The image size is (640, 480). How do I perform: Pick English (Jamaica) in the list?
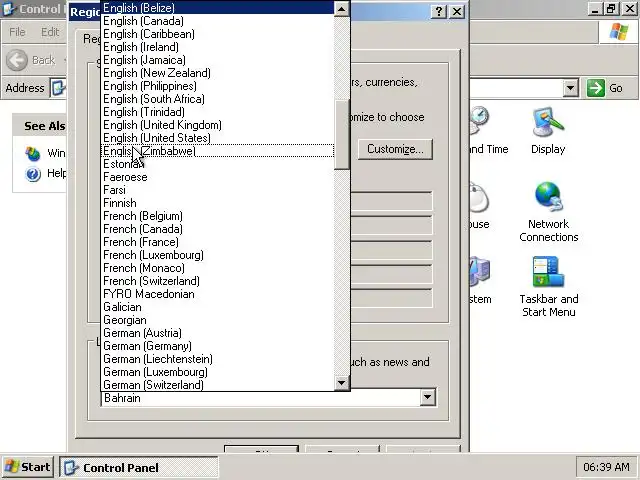217,60
